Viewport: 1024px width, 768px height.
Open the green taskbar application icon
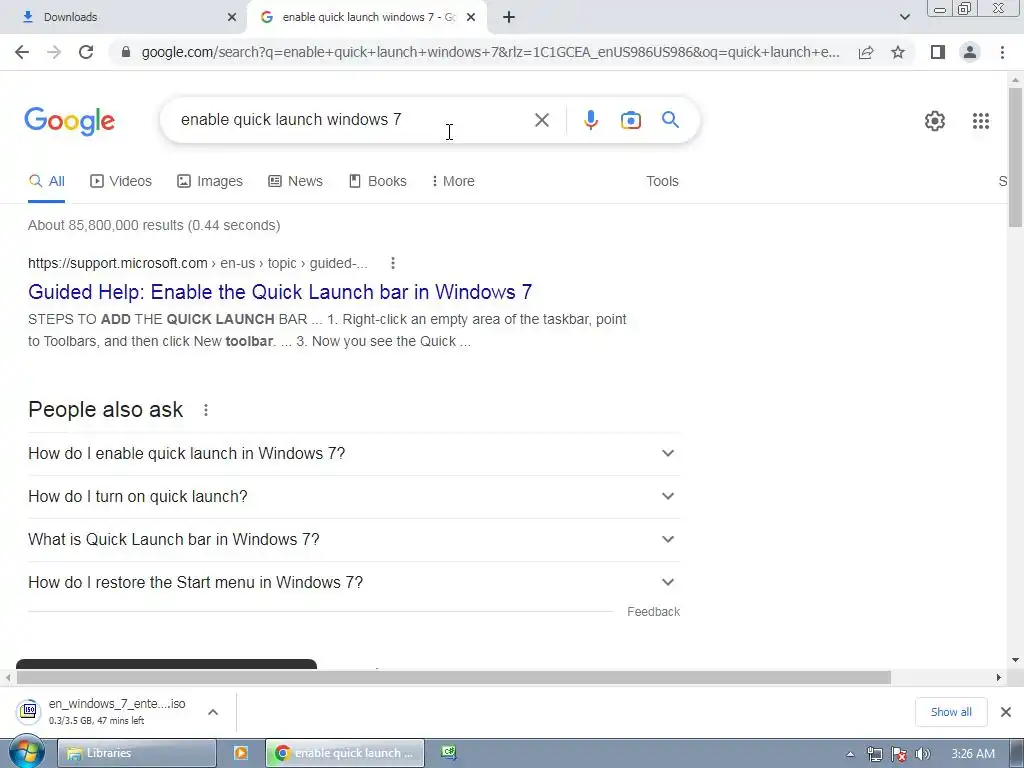[x=449, y=753]
